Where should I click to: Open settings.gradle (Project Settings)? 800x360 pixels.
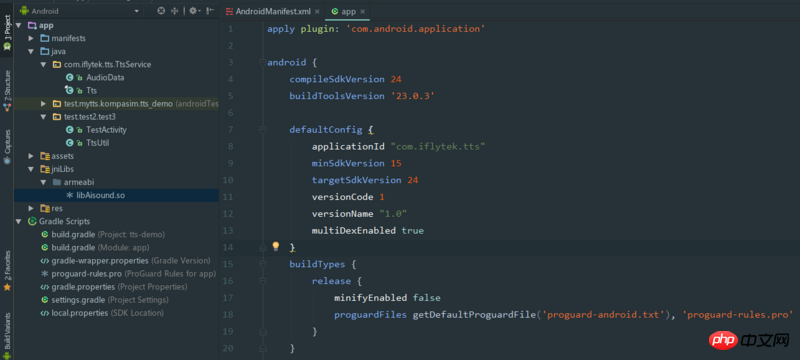coord(110,300)
